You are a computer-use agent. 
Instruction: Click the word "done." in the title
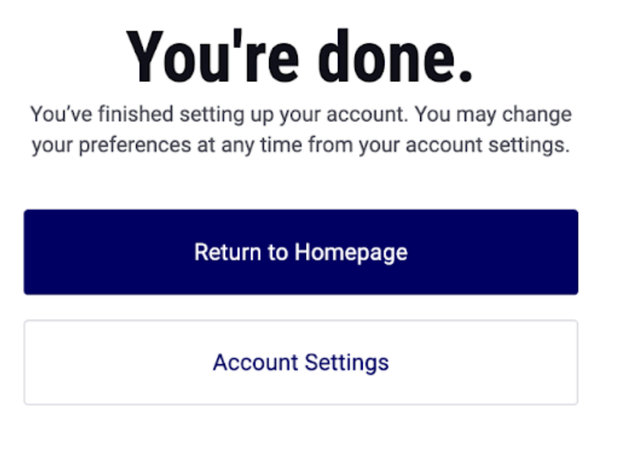(x=395, y=56)
